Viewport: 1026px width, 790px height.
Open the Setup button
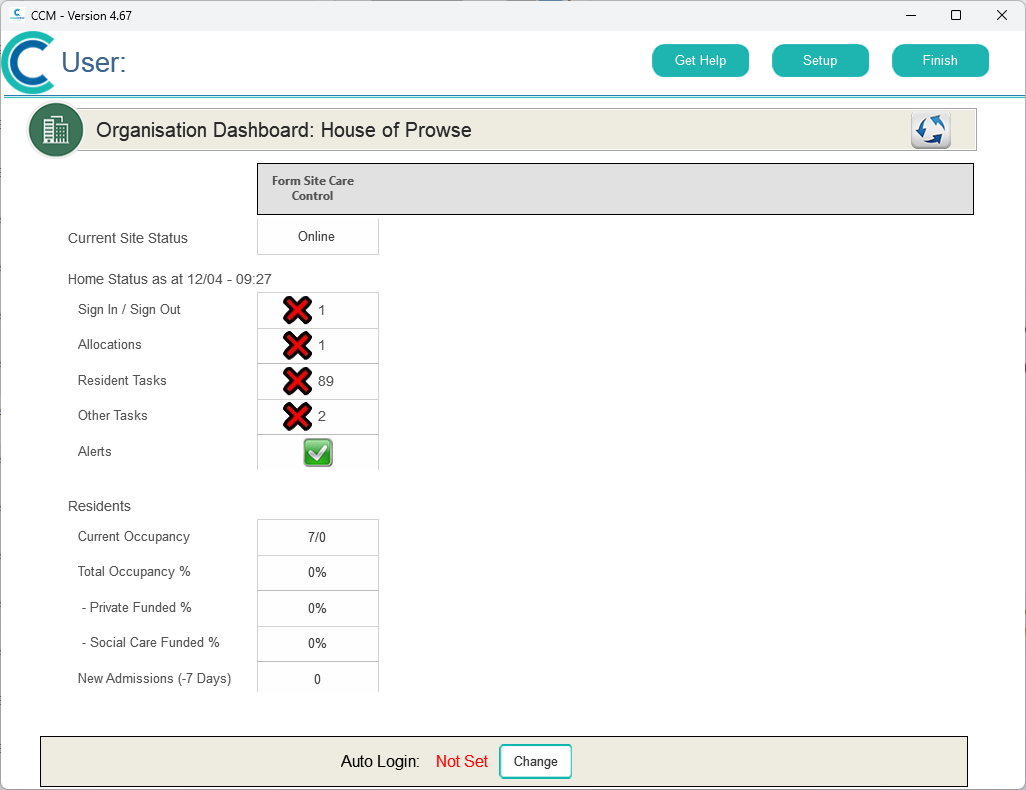click(x=820, y=61)
